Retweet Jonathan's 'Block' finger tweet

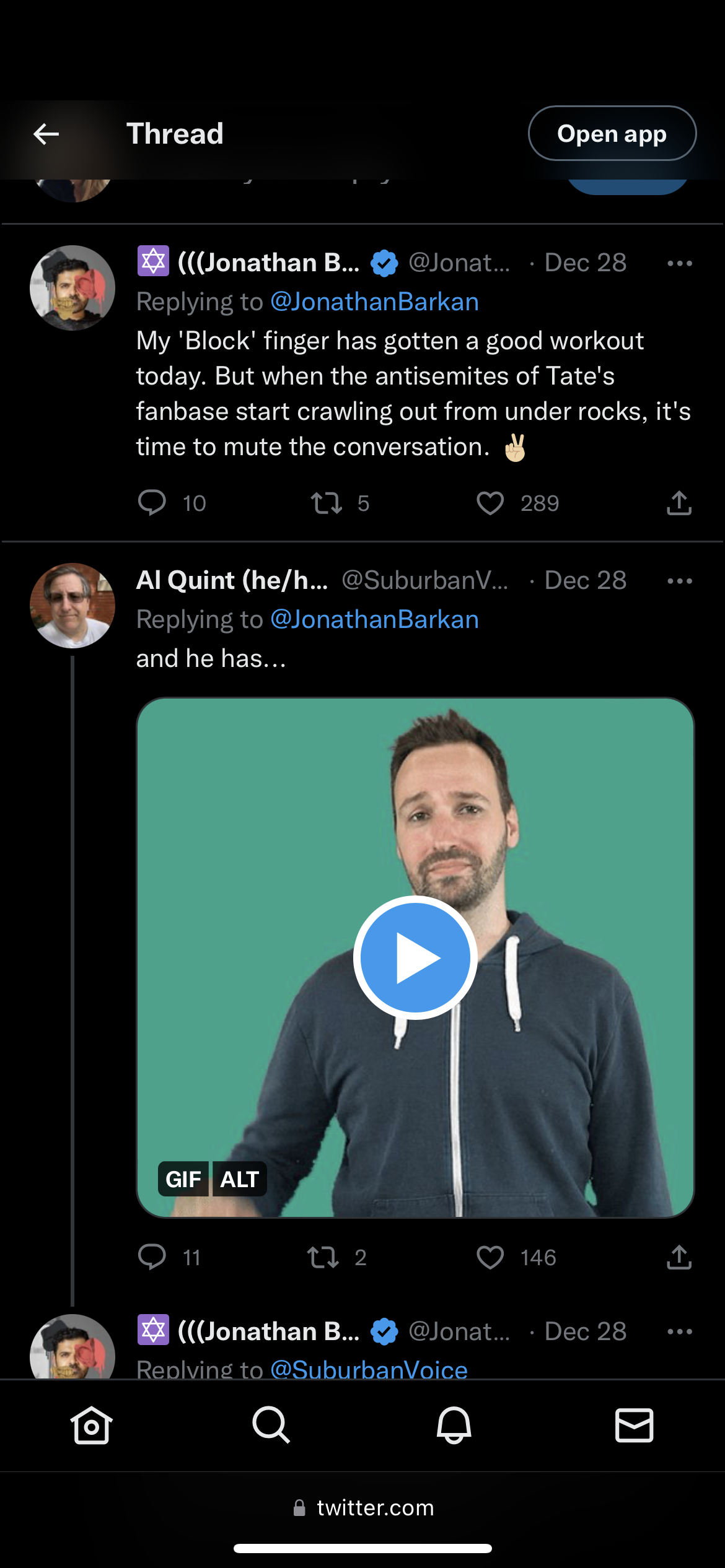click(326, 503)
